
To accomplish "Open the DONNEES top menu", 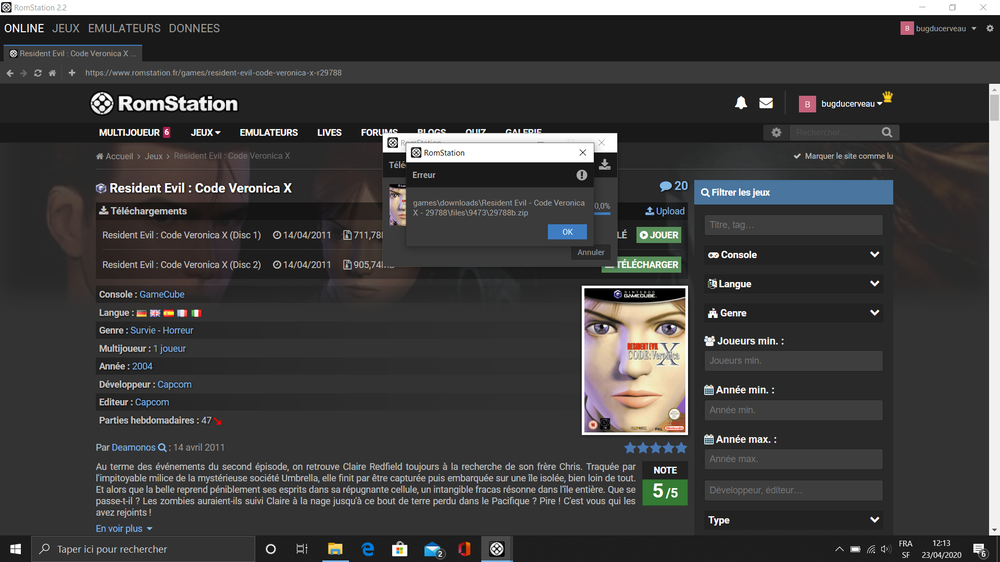I will coord(194,28).
